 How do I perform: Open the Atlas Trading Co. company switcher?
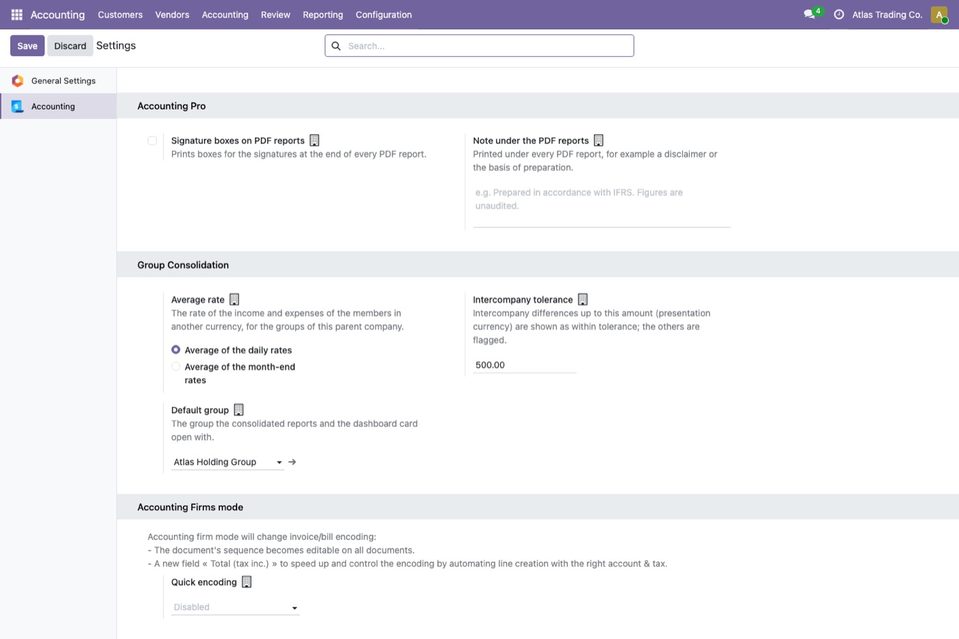point(887,15)
